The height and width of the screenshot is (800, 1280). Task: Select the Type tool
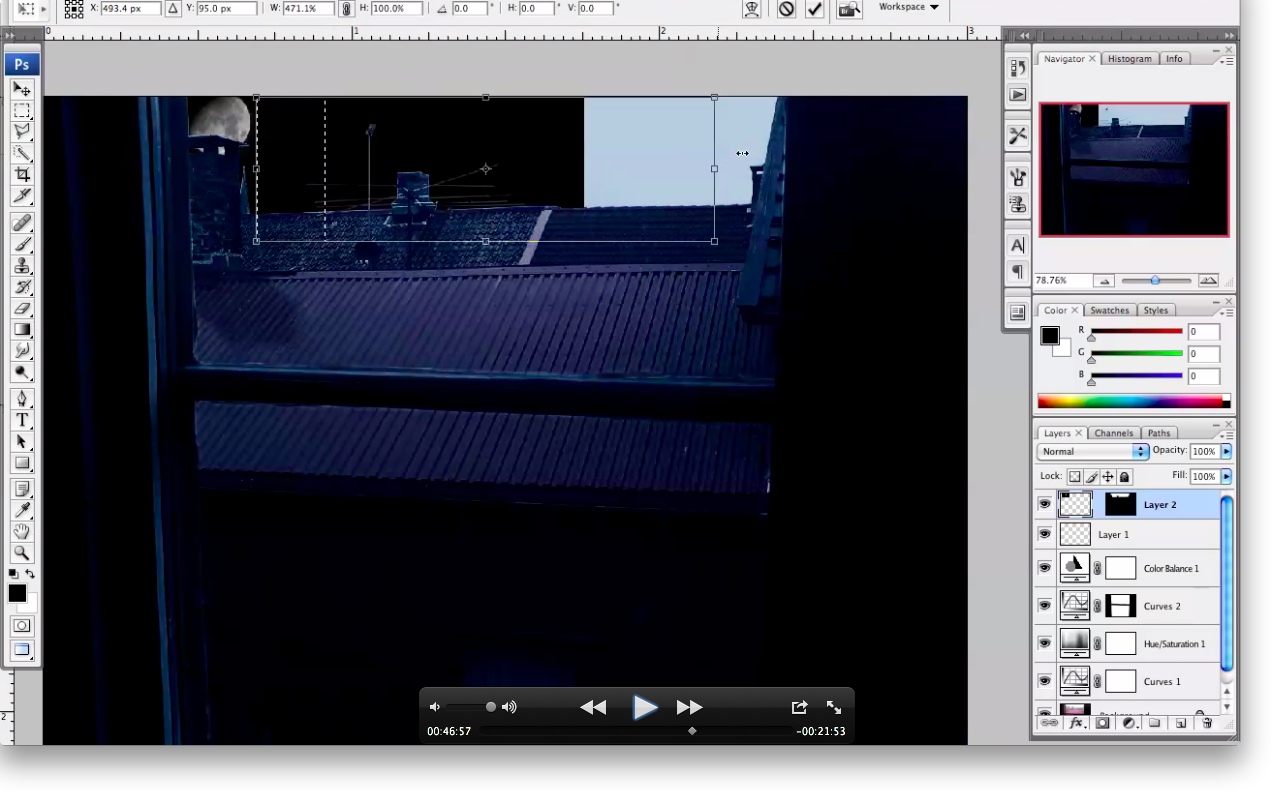22,420
